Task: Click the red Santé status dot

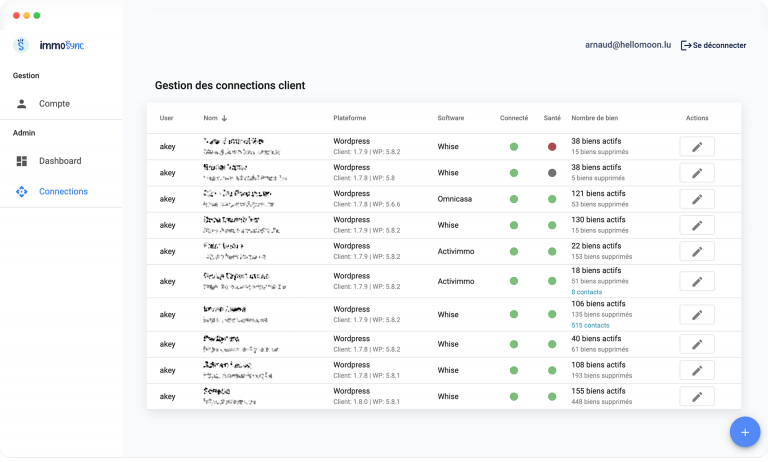Action: click(552, 147)
